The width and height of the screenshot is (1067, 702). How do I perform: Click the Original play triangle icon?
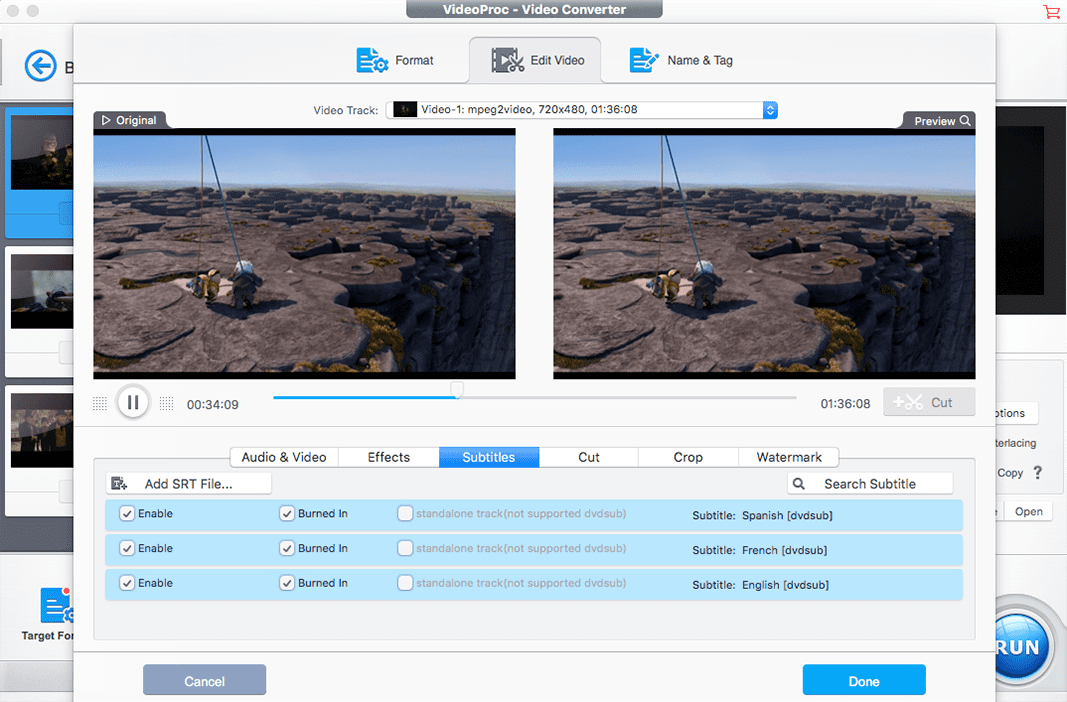coord(106,120)
